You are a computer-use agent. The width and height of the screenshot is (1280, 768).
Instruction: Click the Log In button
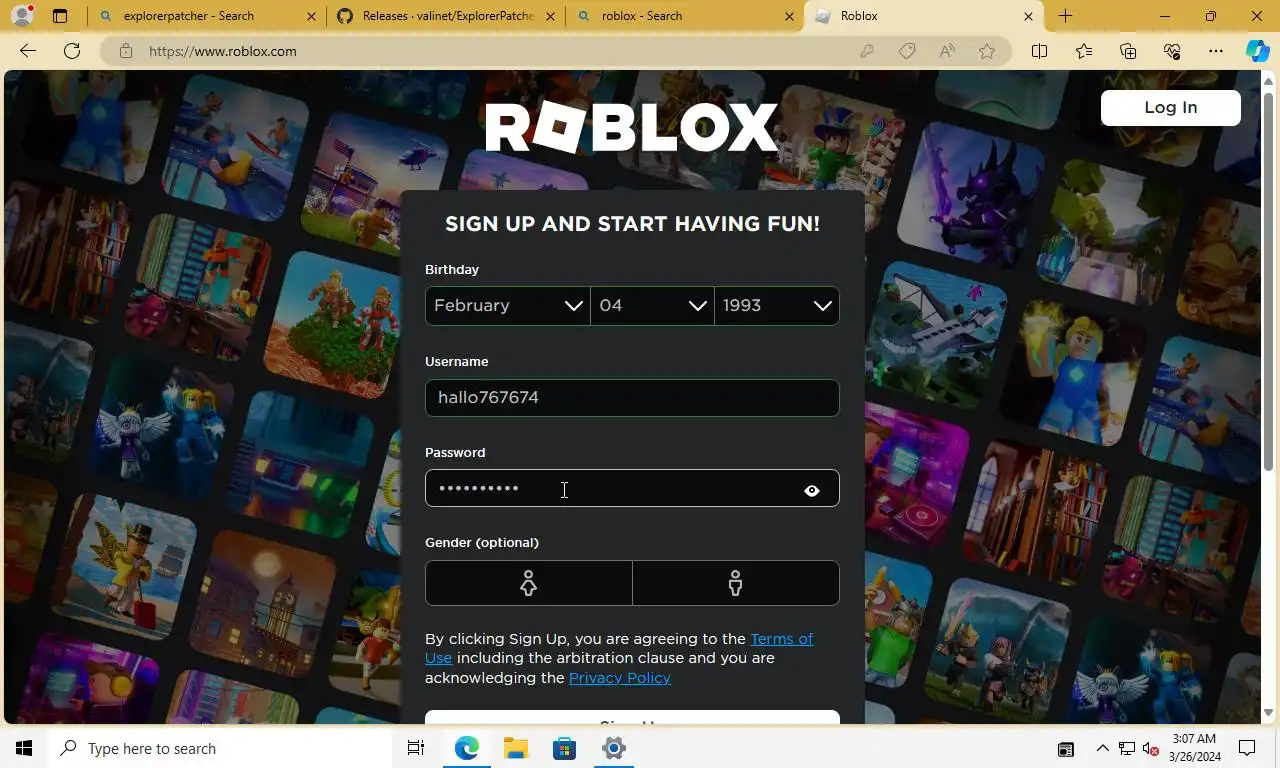click(x=1170, y=108)
